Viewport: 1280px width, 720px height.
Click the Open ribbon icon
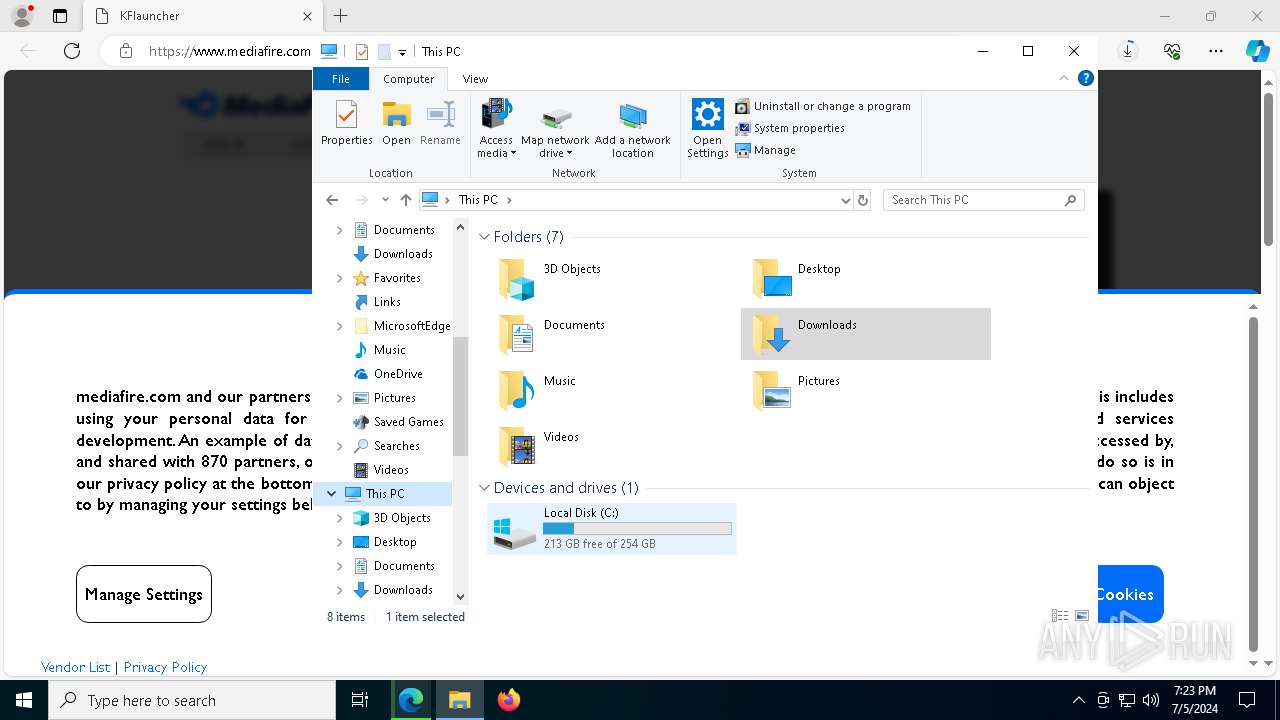396,123
